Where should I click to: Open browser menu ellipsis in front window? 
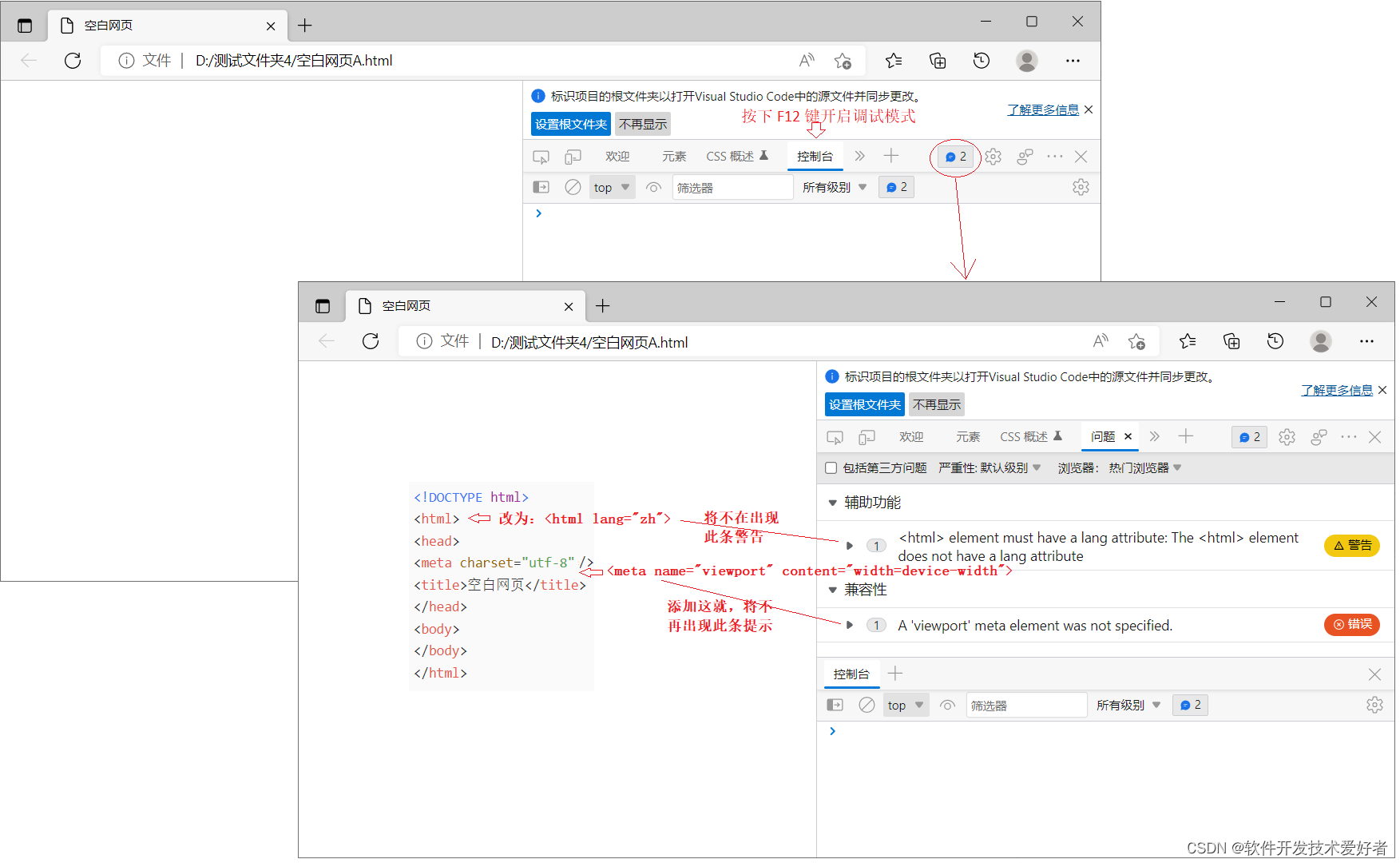(1366, 341)
